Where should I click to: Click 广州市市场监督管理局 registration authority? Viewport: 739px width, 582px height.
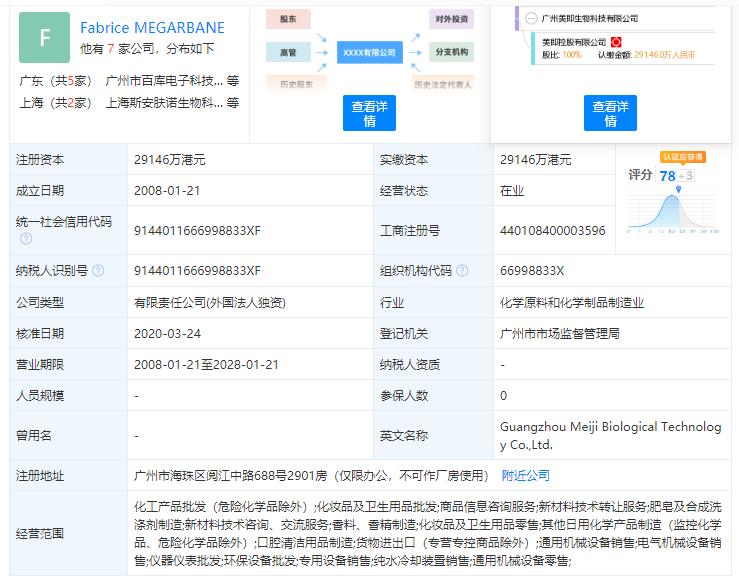[x=559, y=334]
